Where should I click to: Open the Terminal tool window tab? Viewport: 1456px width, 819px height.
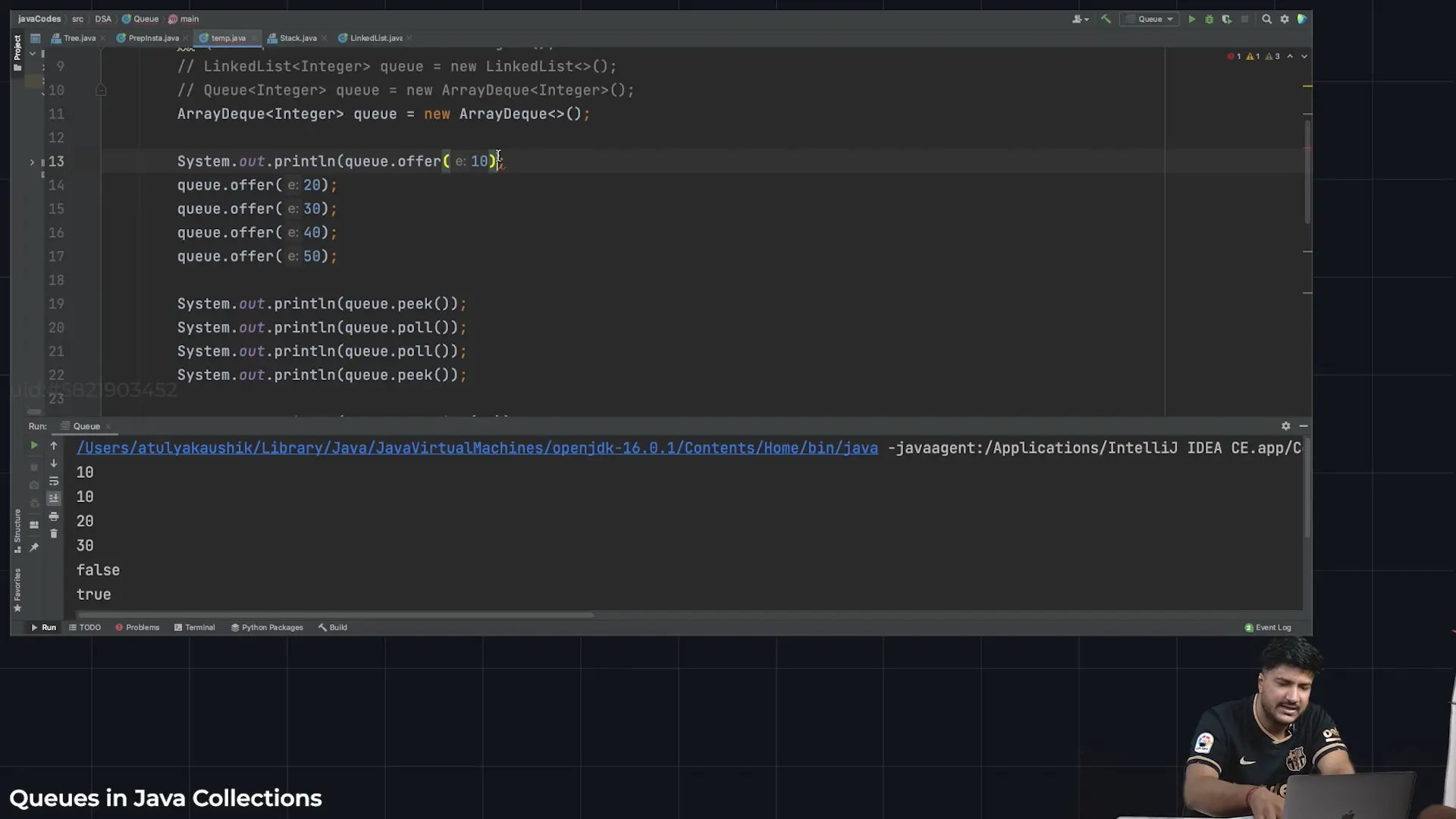tap(195, 627)
